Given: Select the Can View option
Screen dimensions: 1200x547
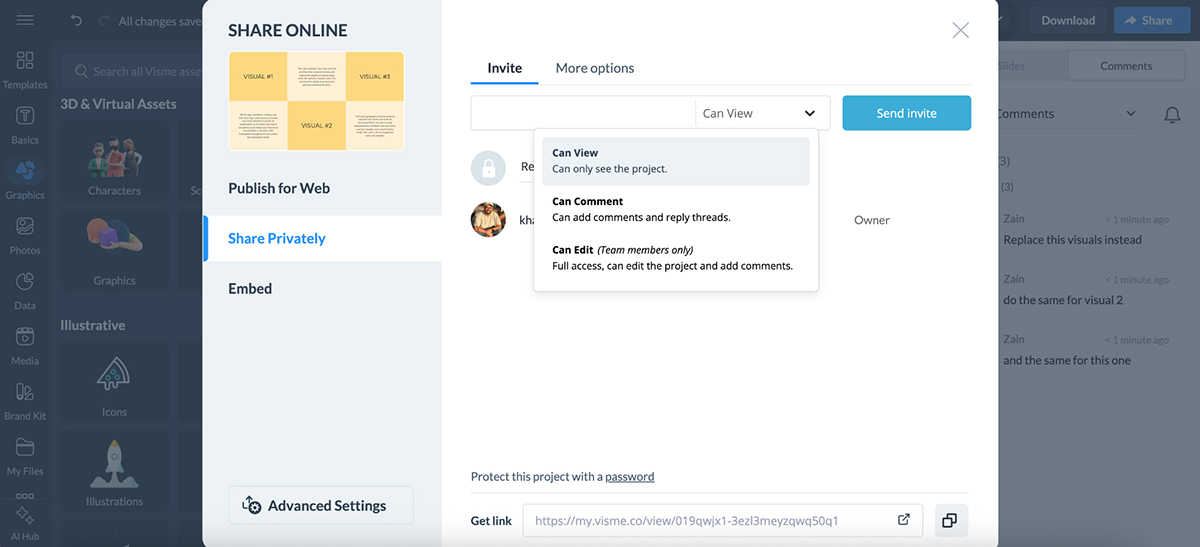Looking at the screenshot, I should point(676,161).
